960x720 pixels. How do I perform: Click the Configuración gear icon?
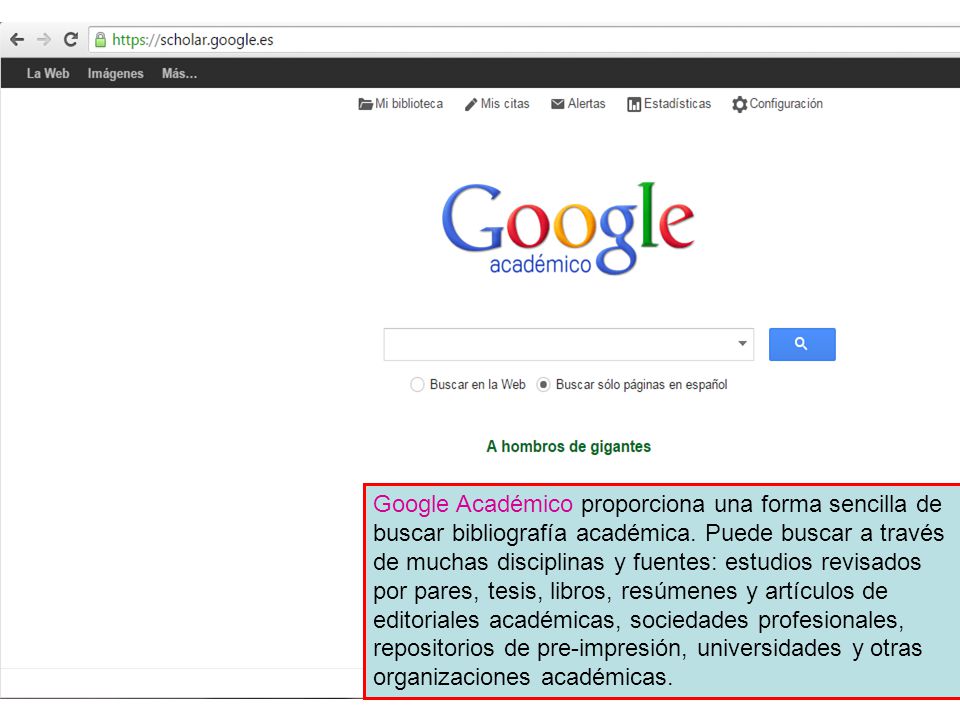point(740,104)
